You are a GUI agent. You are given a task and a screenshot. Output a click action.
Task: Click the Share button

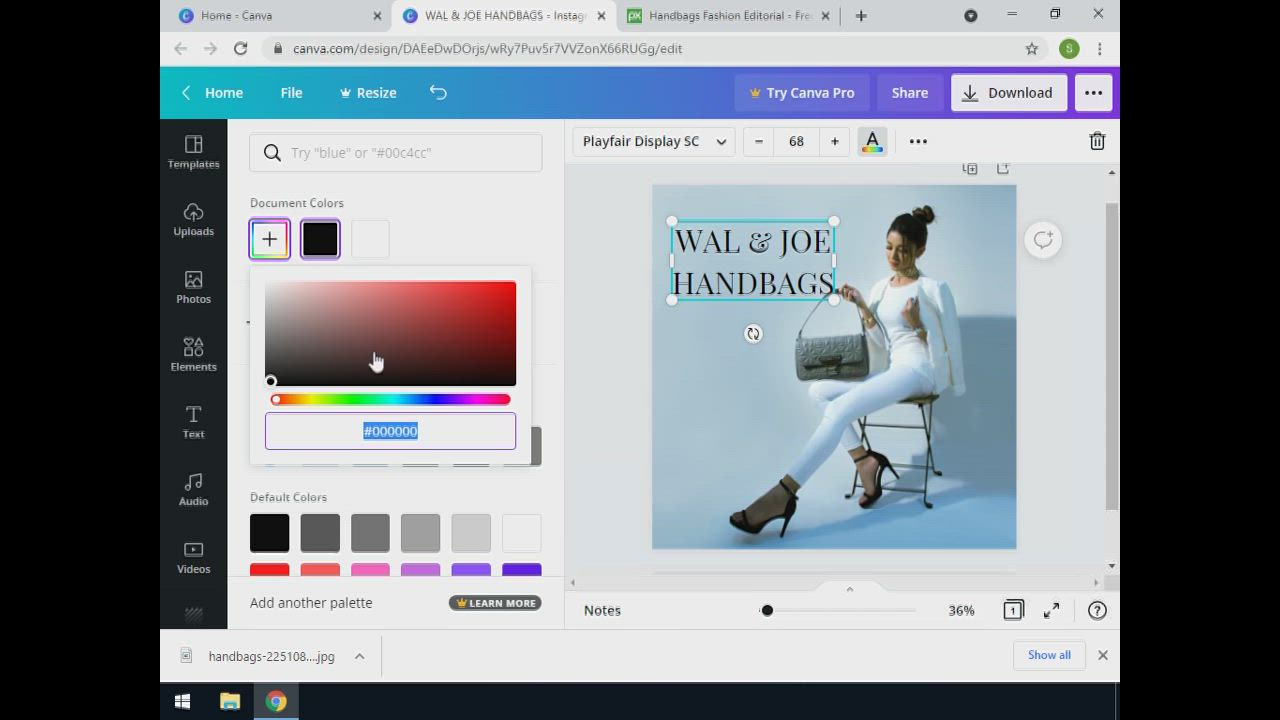coord(909,92)
